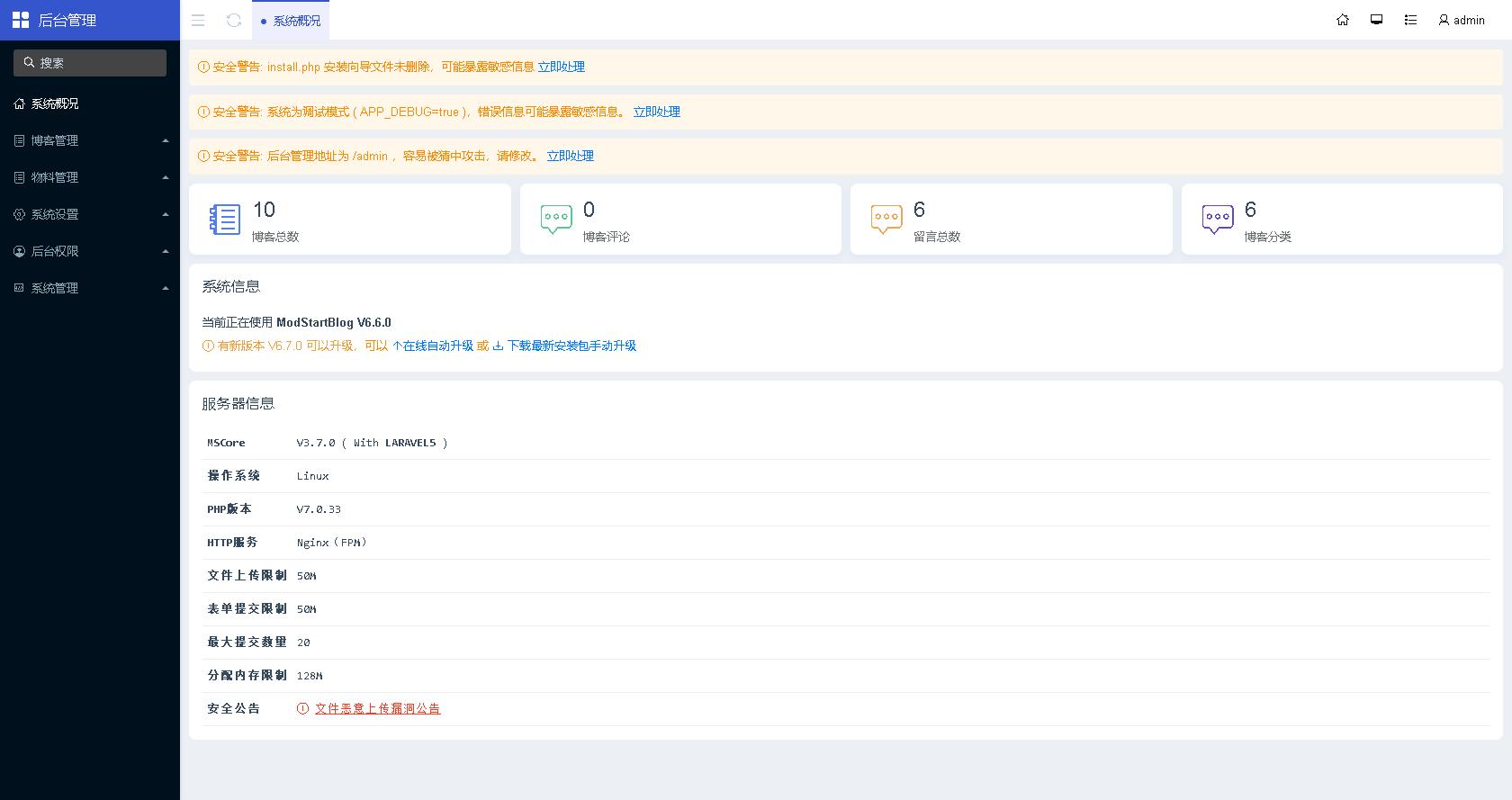Click 下载最新安装包手动升级 link

(x=564, y=346)
